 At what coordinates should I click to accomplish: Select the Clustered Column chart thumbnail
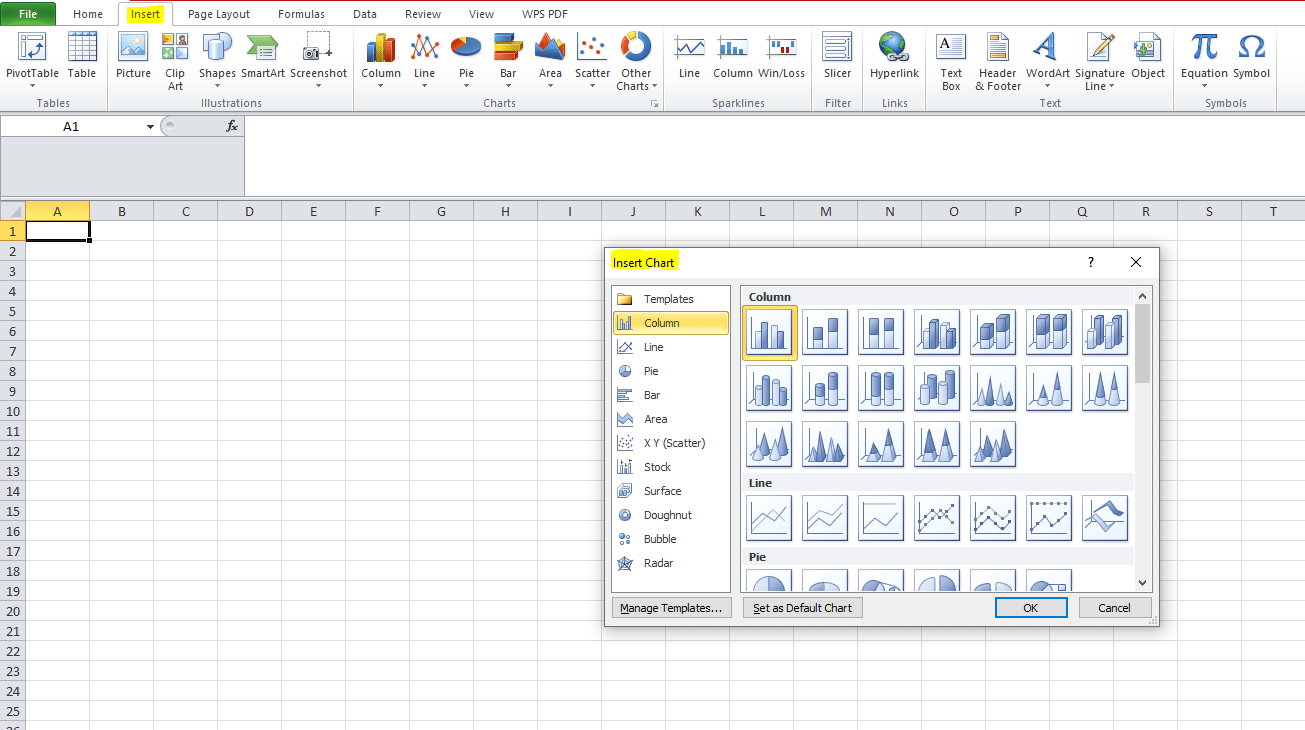(769, 332)
